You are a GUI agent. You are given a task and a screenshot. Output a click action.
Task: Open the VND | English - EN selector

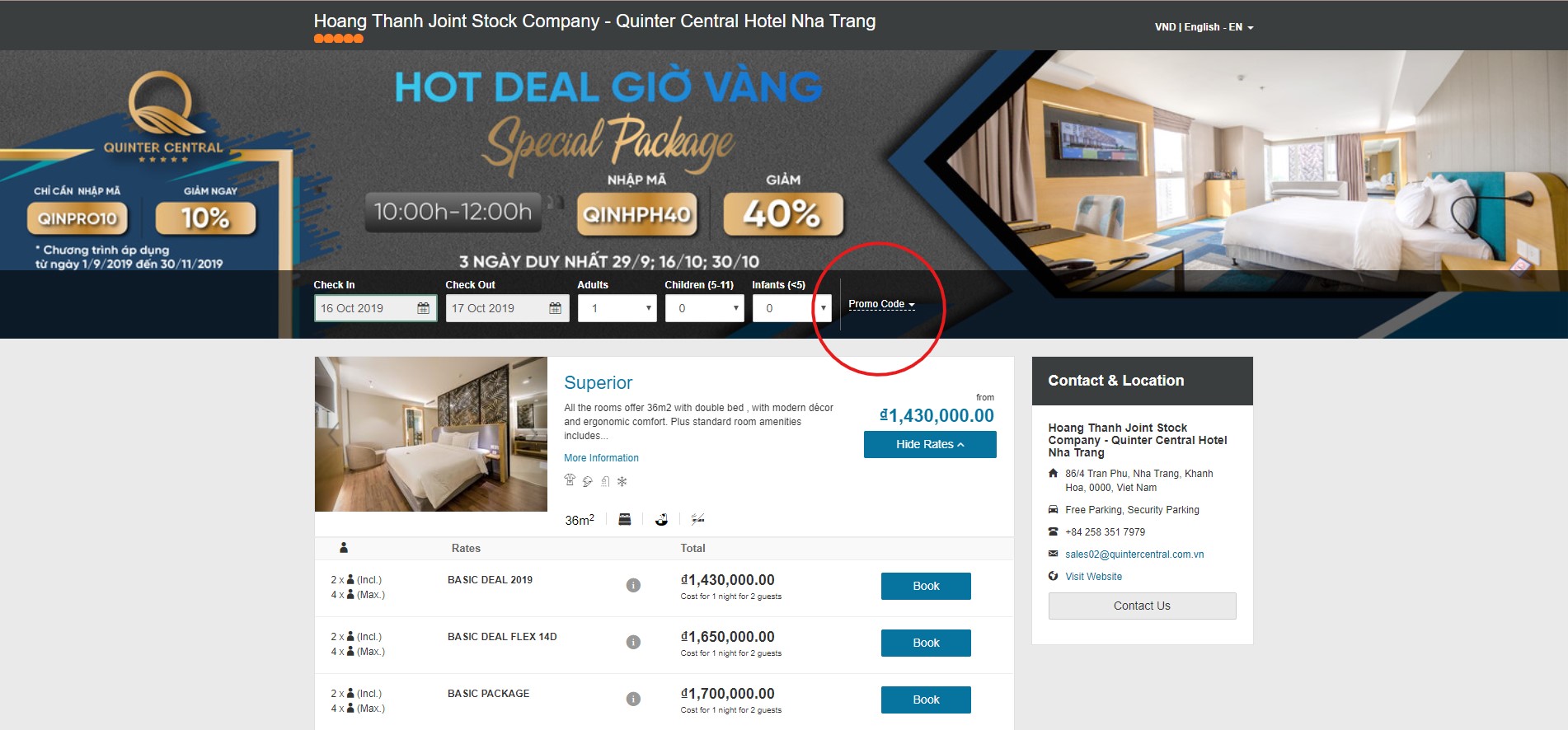[x=1204, y=27]
